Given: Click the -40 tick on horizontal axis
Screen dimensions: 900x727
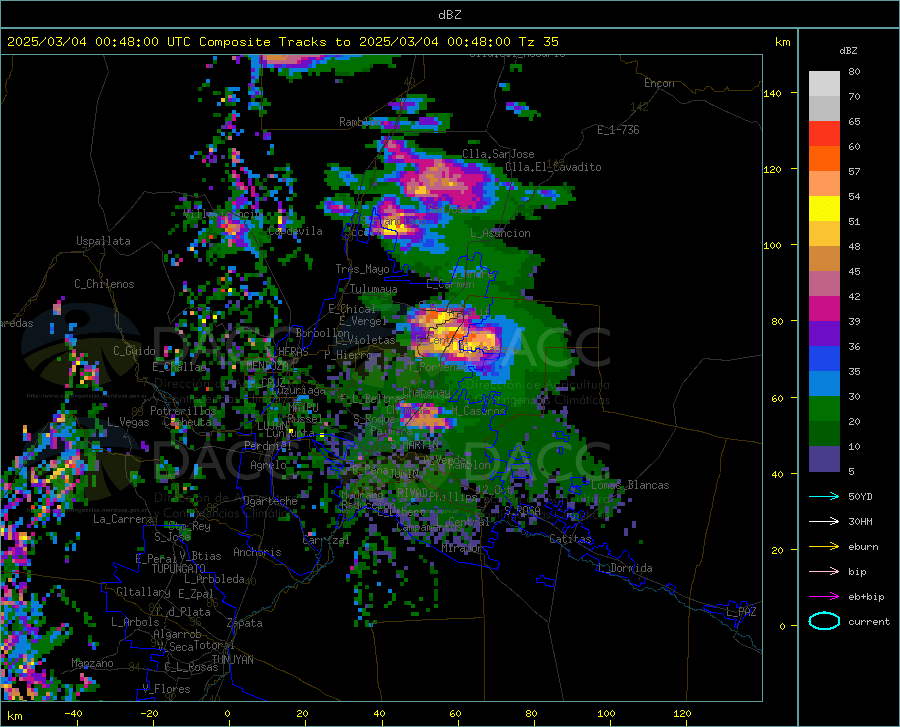Looking at the screenshot, I should pyautogui.click(x=73, y=713).
